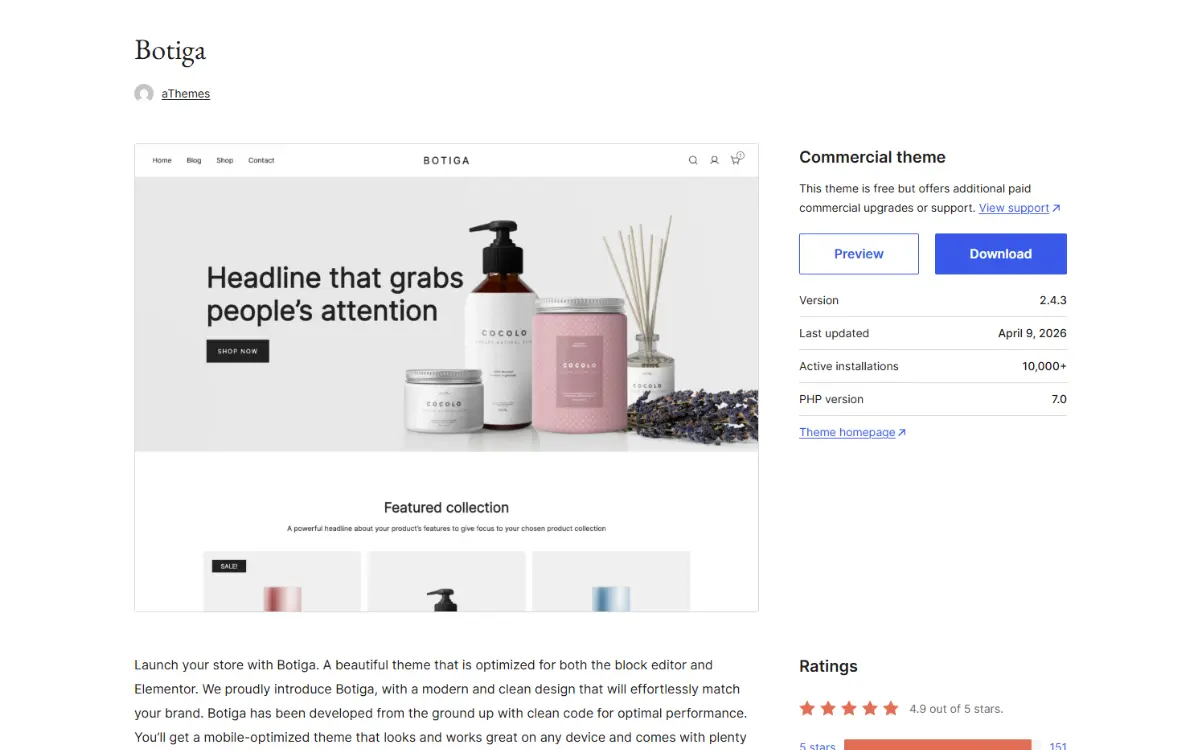
Task: Click the shopping cart icon in preview
Action: 737,158
